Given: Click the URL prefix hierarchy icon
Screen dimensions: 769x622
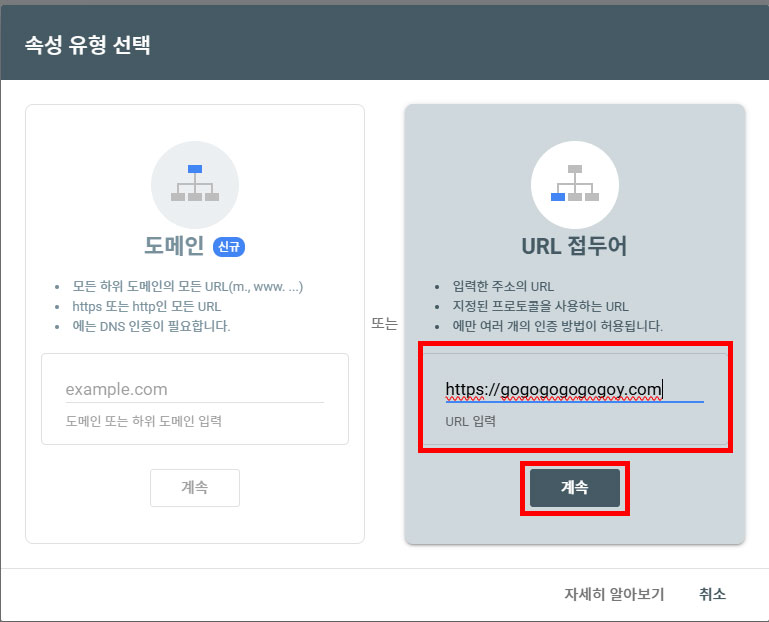Looking at the screenshot, I should (574, 184).
